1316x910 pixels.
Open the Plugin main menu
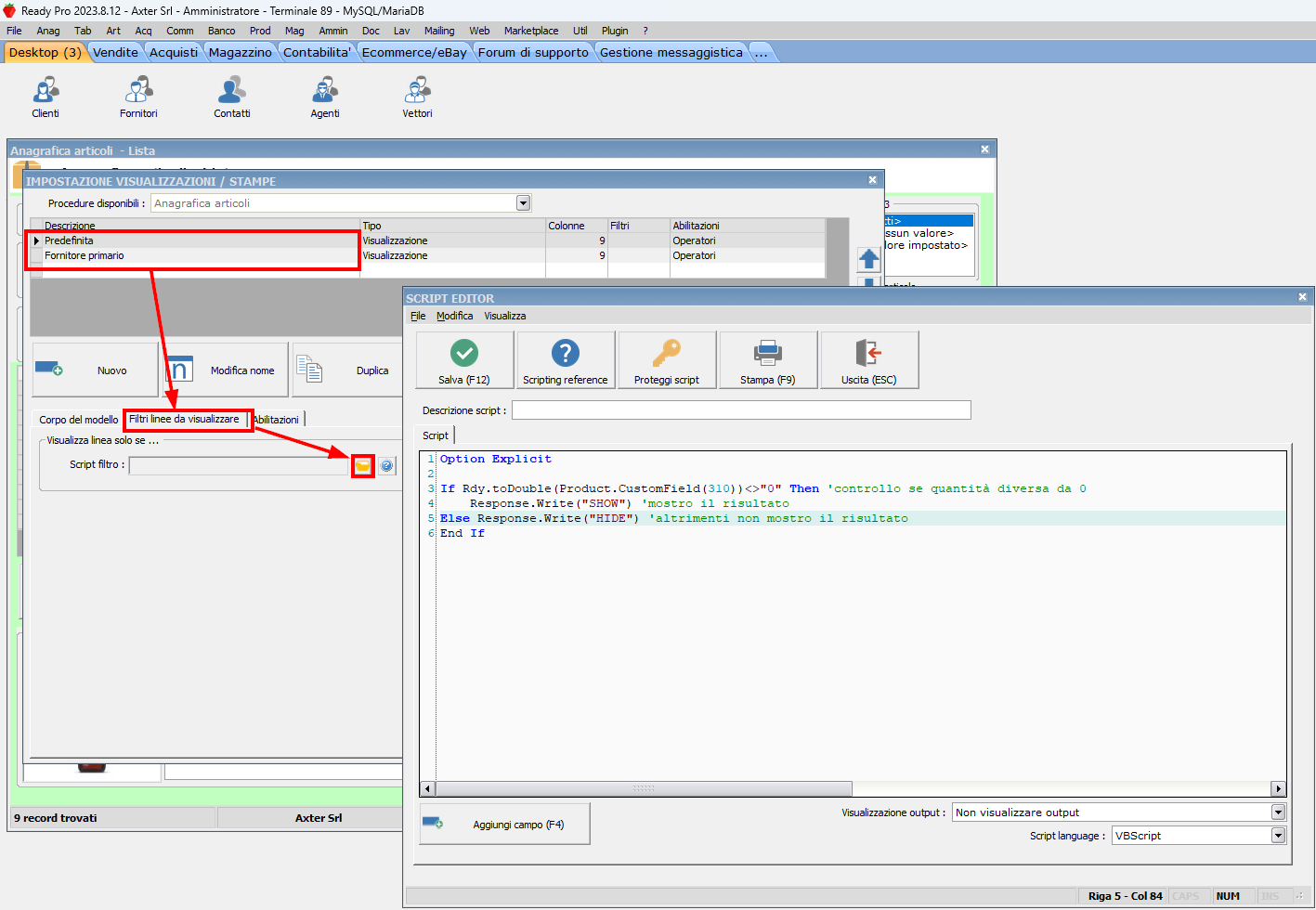(x=615, y=31)
